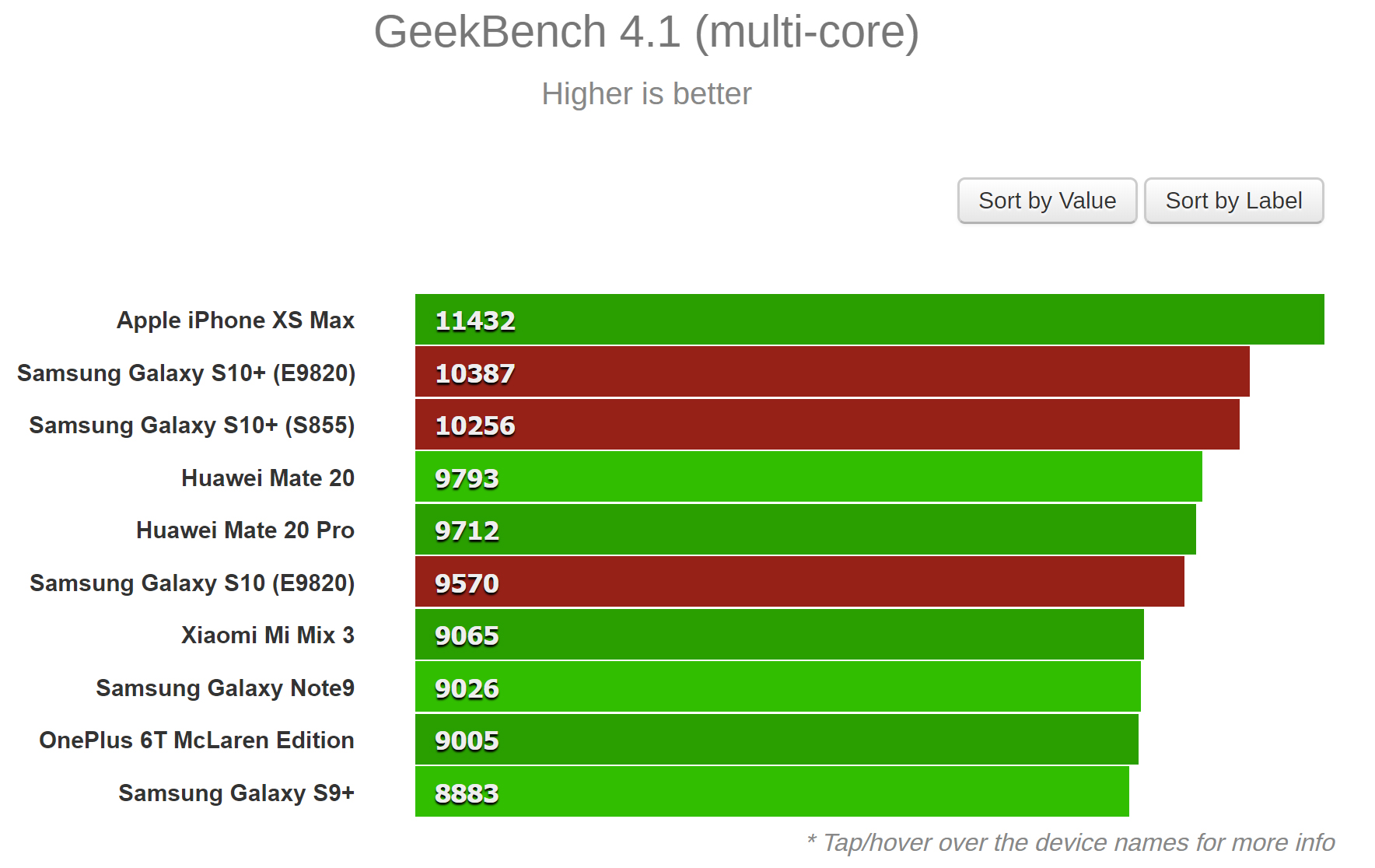This screenshot has width=1375, height=868.
Task: Click the bar showing score 8883
Action: 771,792
